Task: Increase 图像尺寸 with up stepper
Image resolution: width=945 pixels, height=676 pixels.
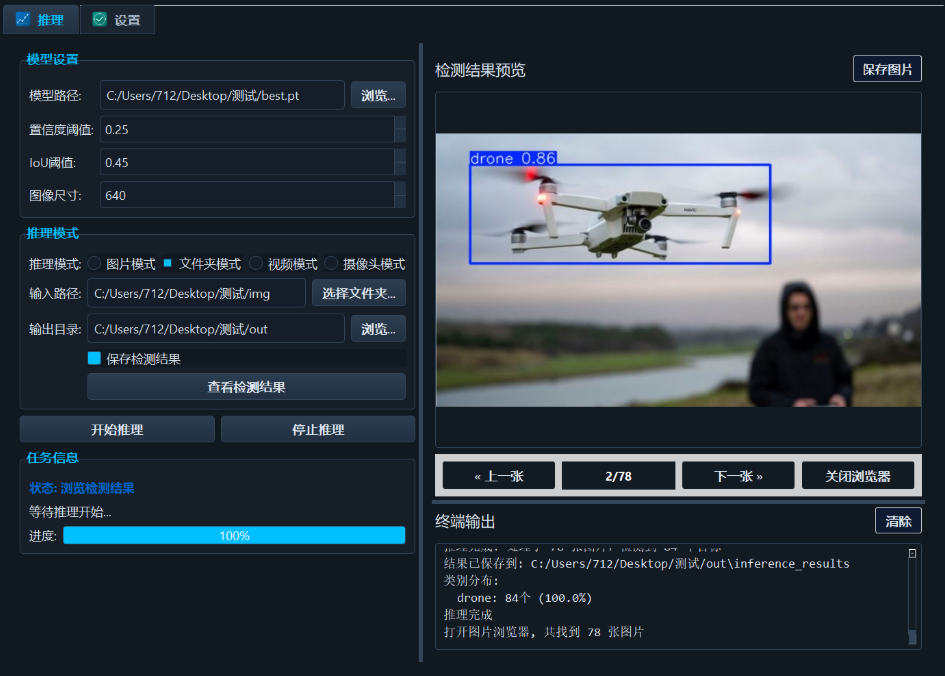Action: pos(400,189)
